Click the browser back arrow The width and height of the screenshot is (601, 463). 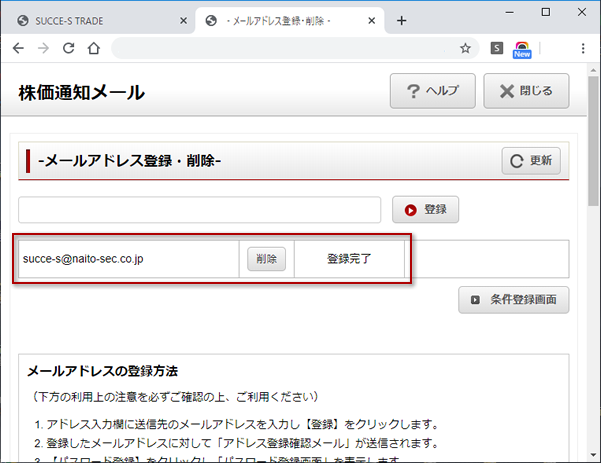18,48
